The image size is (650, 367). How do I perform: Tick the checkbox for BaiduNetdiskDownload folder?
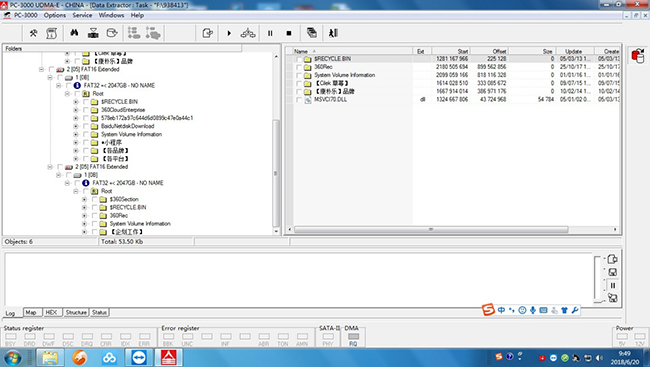point(85,126)
